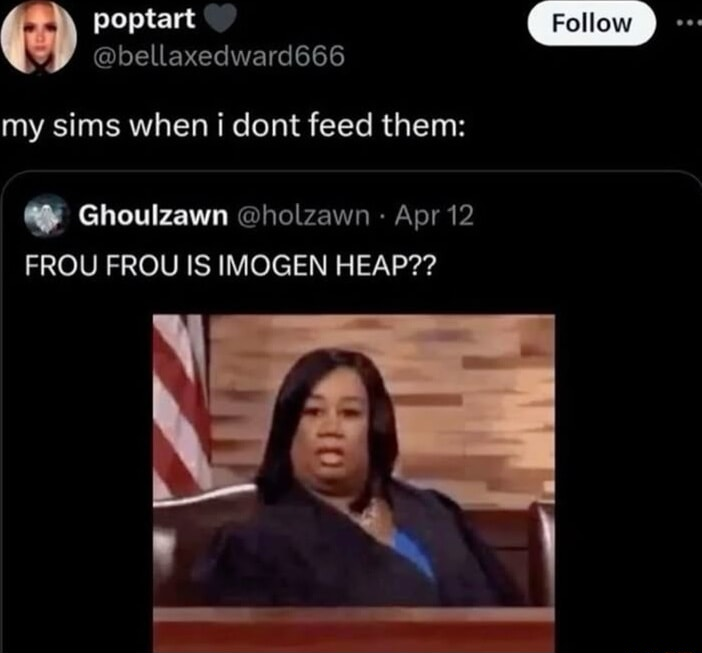The image size is (702, 653).
Task: Click the Follow button
Action: point(591,23)
